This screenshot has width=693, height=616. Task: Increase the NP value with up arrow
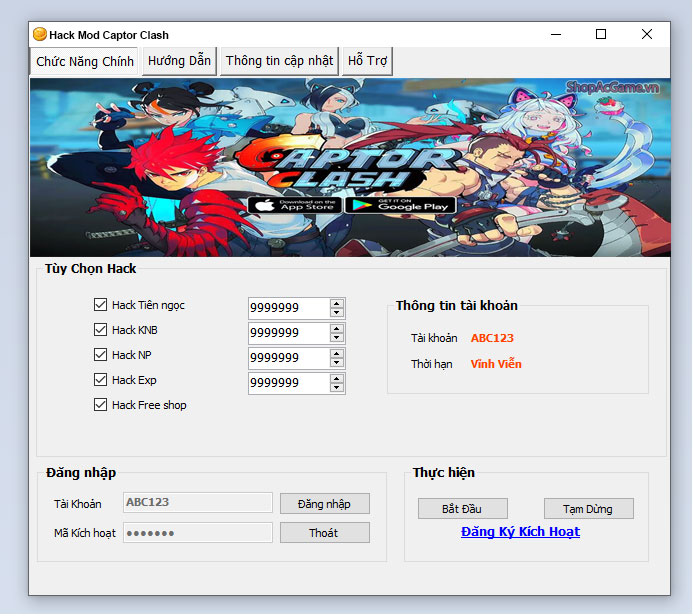pos(337,354)
